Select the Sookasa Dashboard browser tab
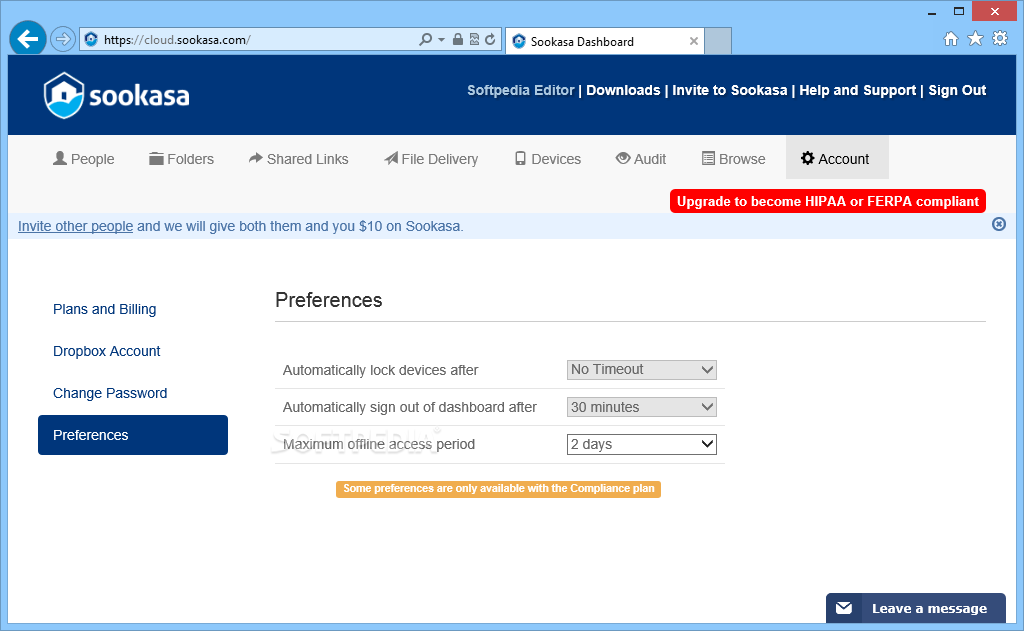1024x631 pixels. (605, 41)
